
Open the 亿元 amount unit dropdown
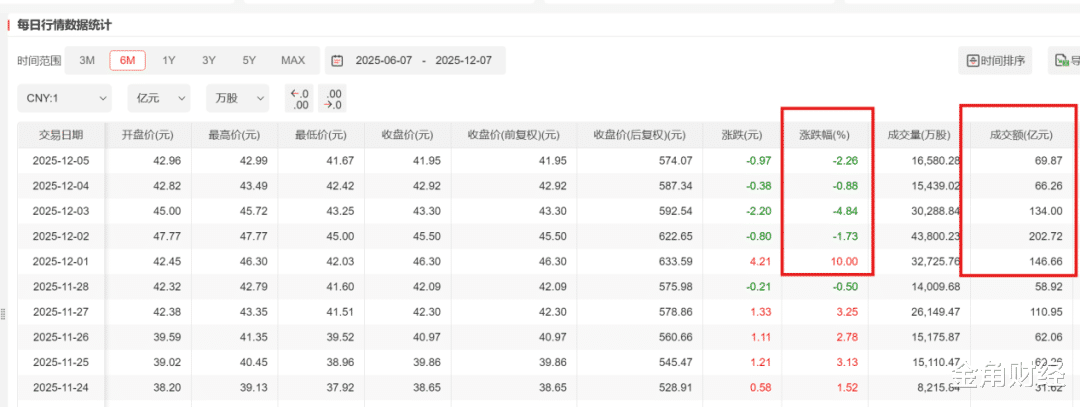click(x=158, y=98)
